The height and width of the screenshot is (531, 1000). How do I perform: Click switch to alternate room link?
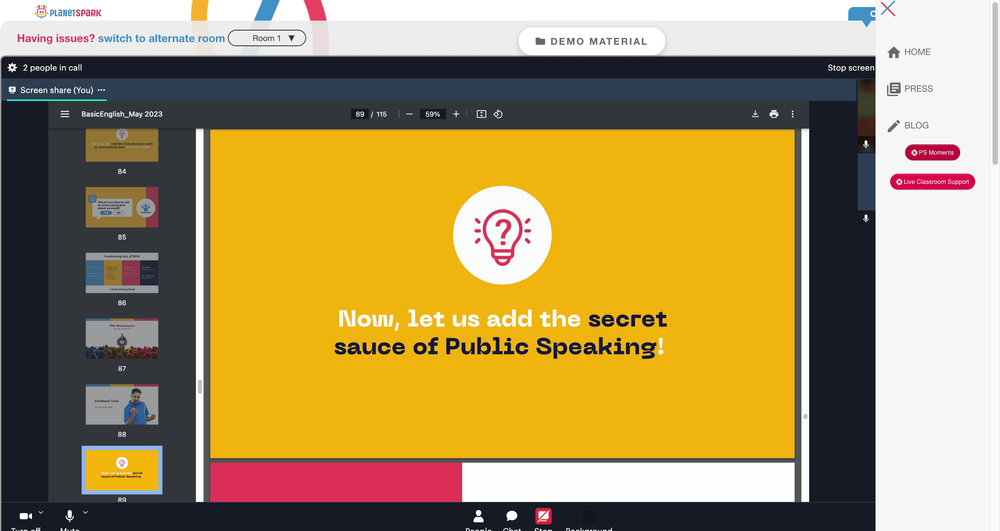[161, 38]
